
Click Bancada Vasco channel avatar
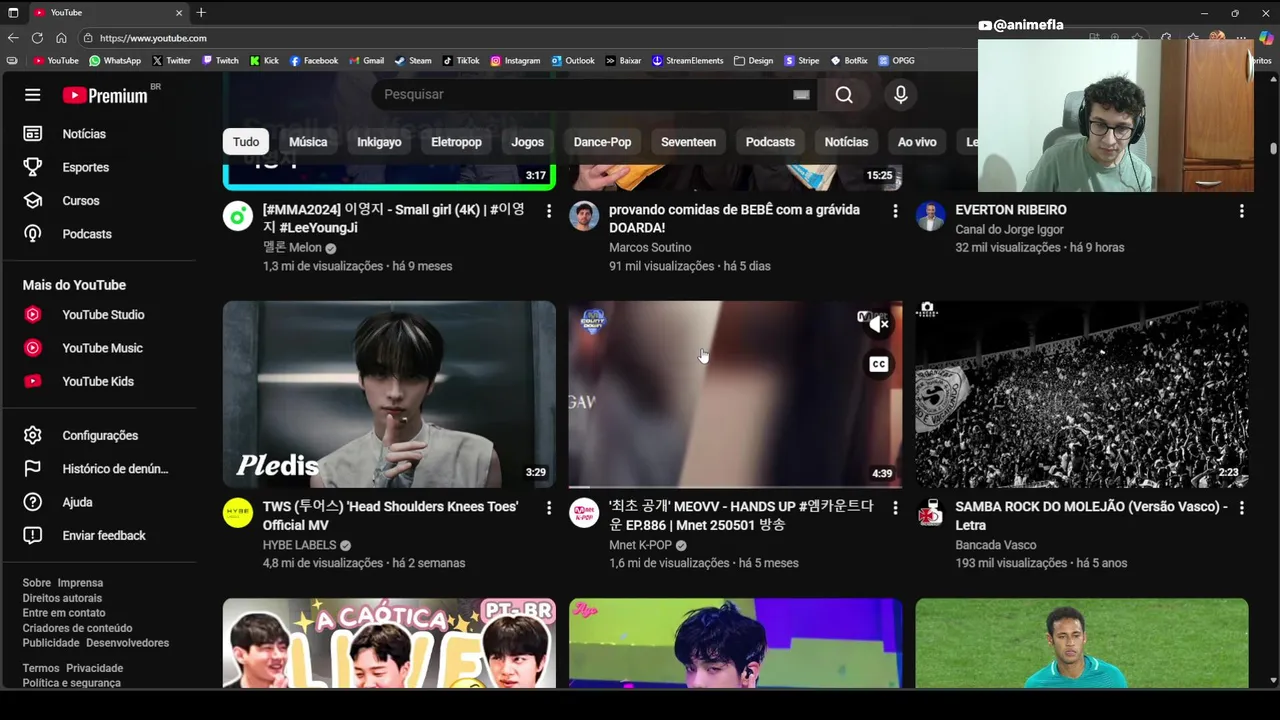coord(930,513)
